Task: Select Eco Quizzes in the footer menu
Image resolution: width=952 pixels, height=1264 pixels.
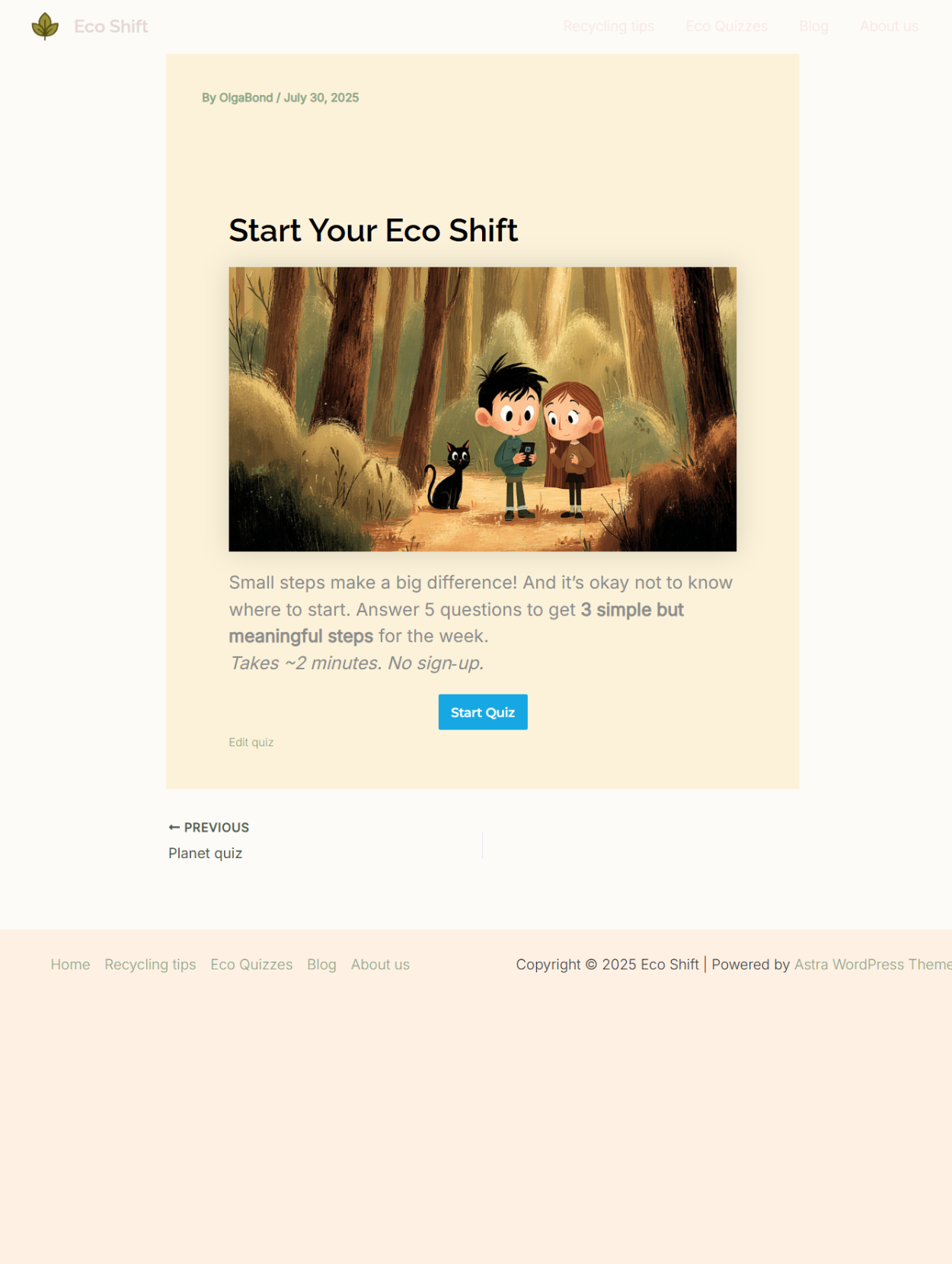Action: click(x=251, y=965)
